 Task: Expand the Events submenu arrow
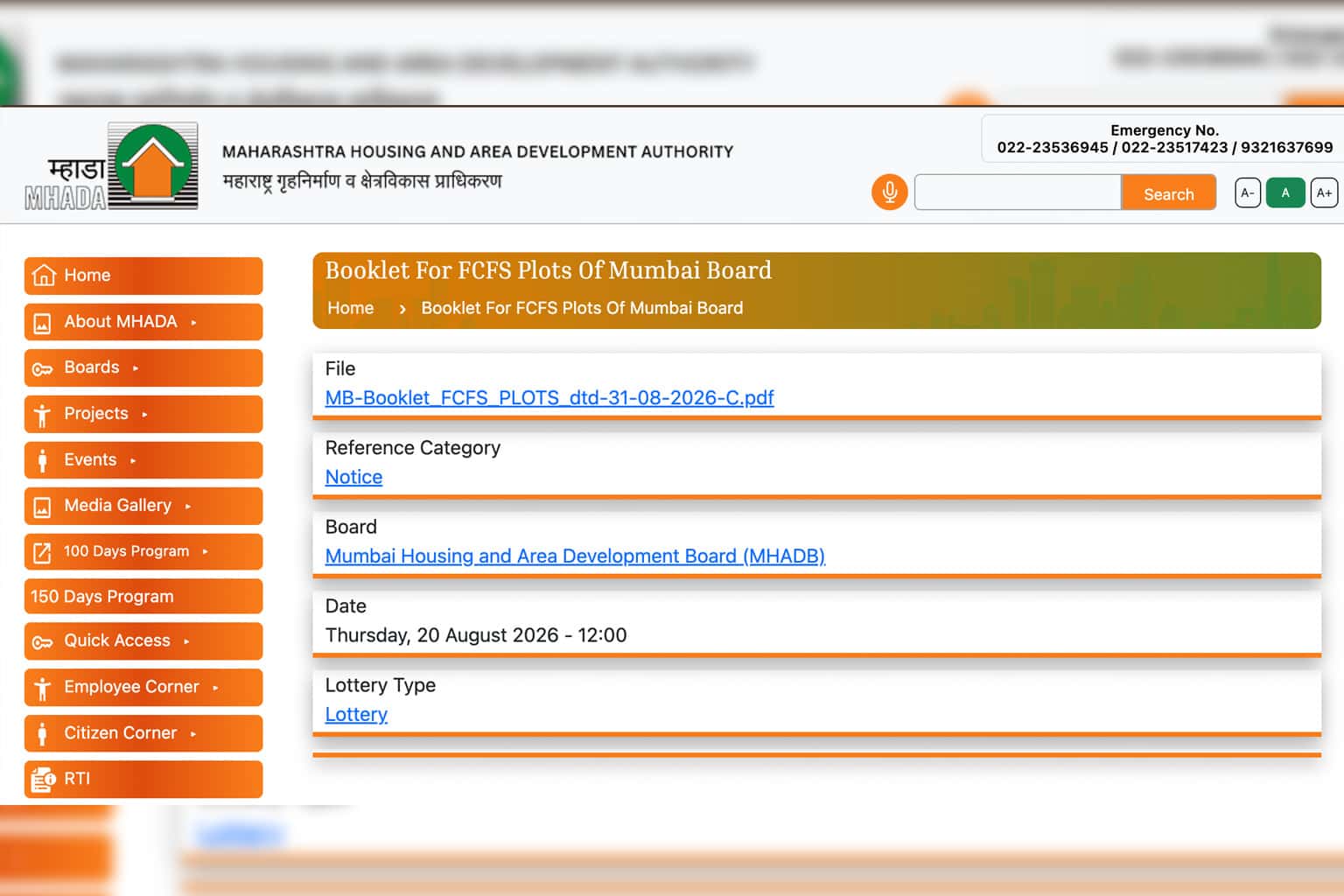click(x=133, y=460)
